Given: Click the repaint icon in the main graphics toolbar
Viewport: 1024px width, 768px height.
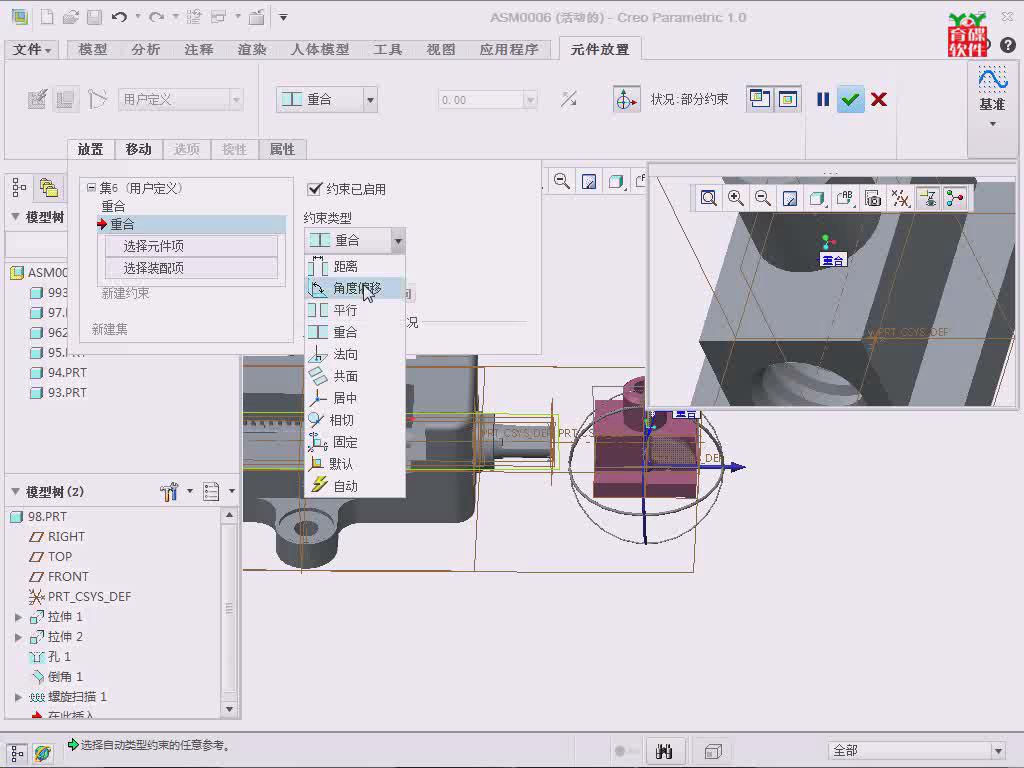Looking at the screenshot, I should pos(589,181).
